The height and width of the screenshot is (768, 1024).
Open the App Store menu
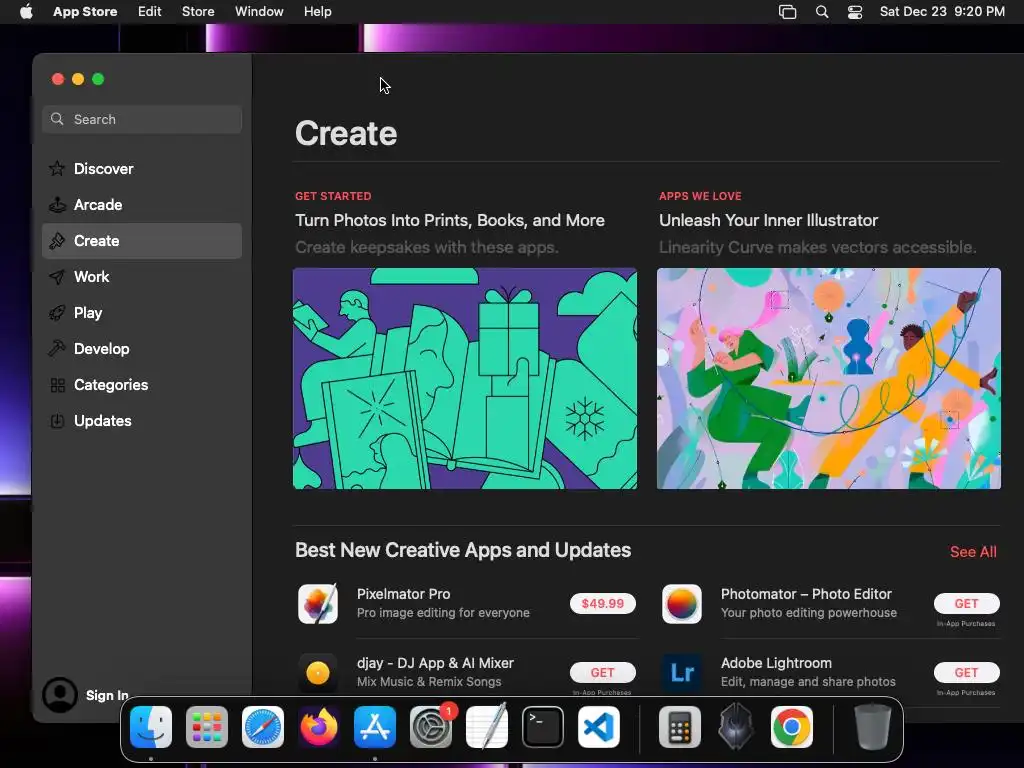point(85,12)
